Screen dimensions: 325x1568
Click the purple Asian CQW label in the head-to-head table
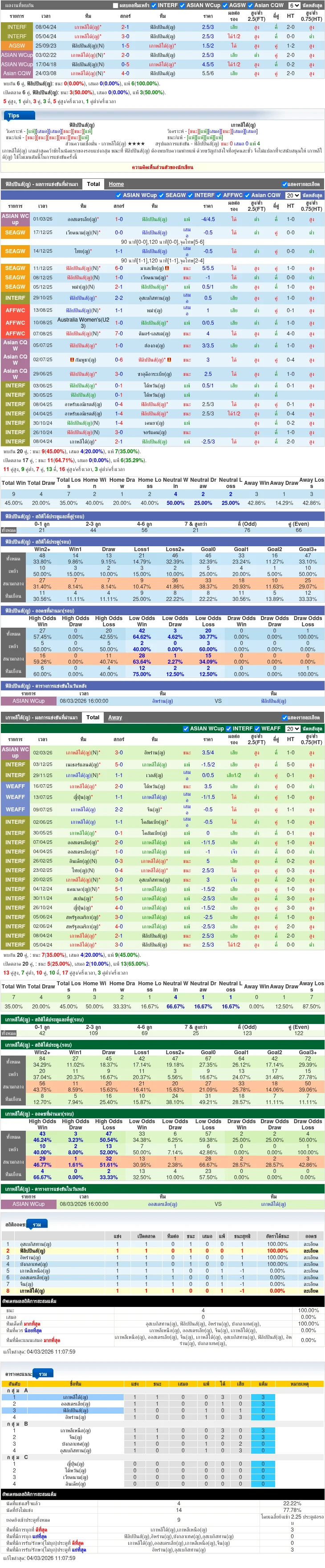point(16,73)
